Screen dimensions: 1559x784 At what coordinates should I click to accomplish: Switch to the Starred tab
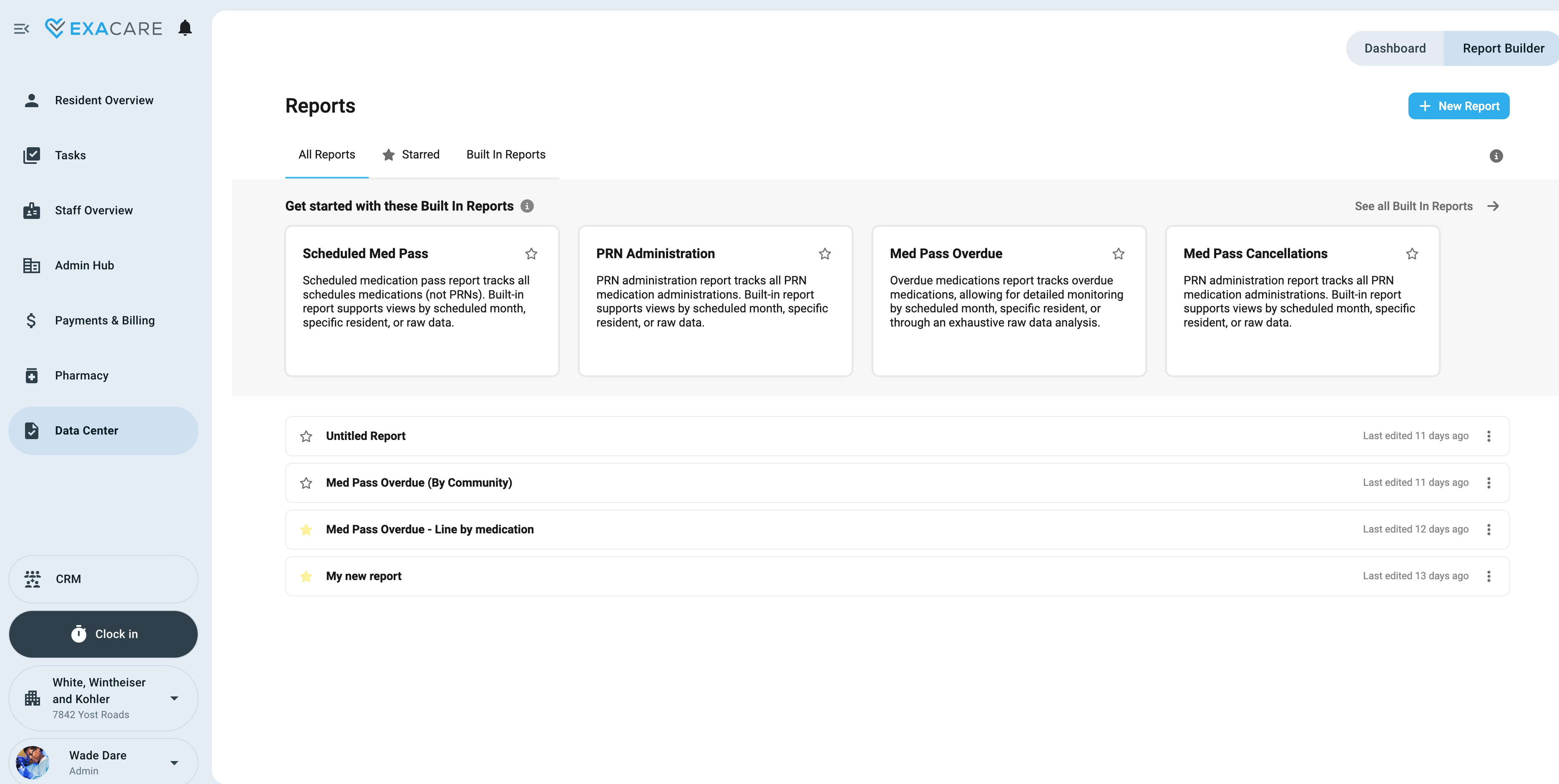coord(421,154)
